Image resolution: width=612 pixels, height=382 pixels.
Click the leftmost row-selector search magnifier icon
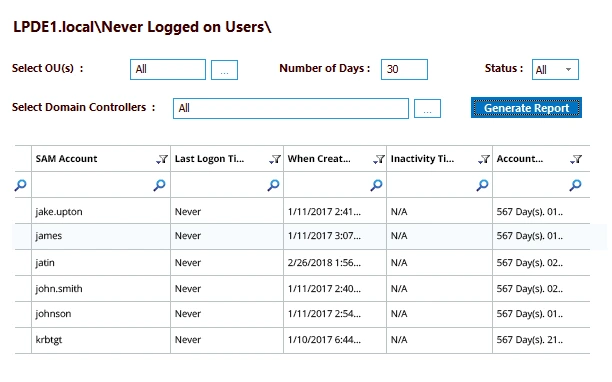[x=20, y=185]
